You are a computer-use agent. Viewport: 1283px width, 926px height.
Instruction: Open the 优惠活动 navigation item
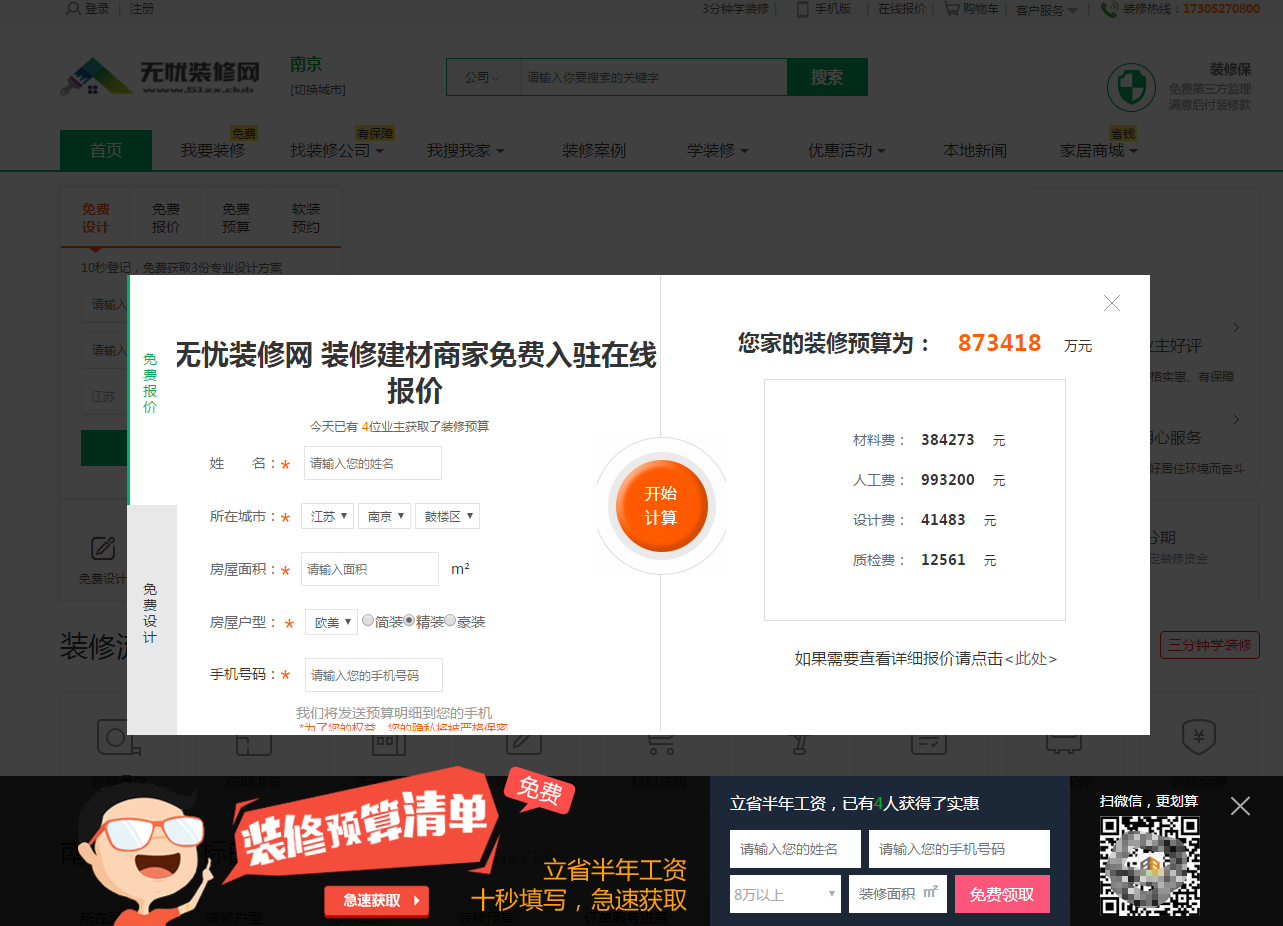[x=846, y=150]
